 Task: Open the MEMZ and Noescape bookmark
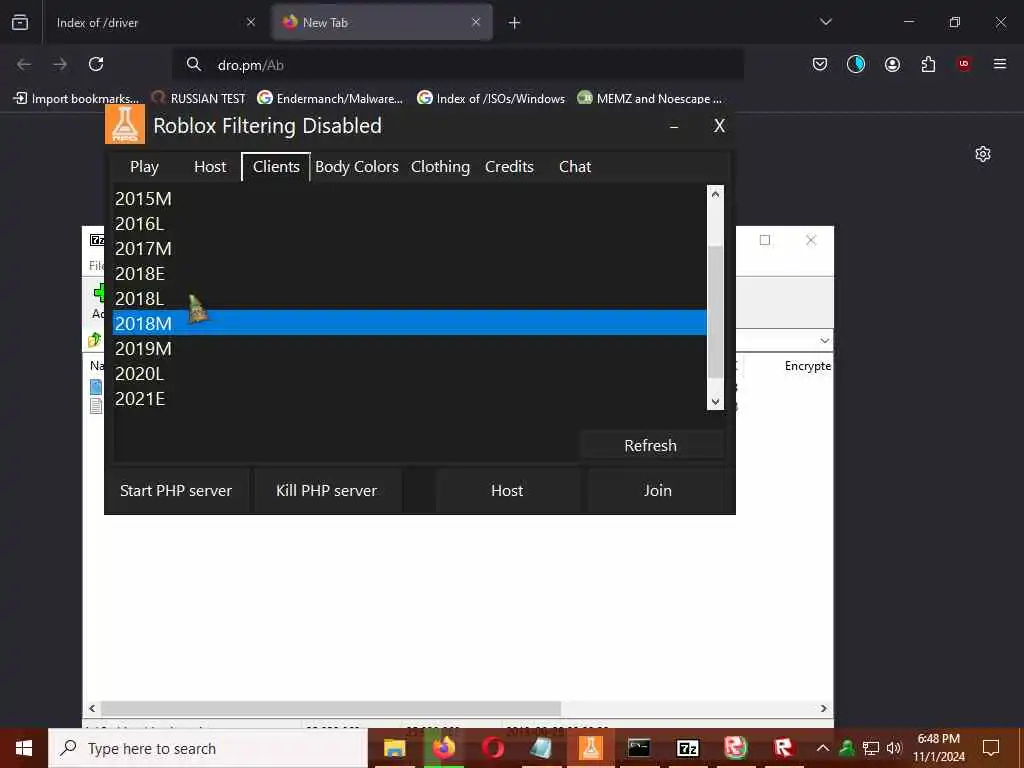pos(650,99)
